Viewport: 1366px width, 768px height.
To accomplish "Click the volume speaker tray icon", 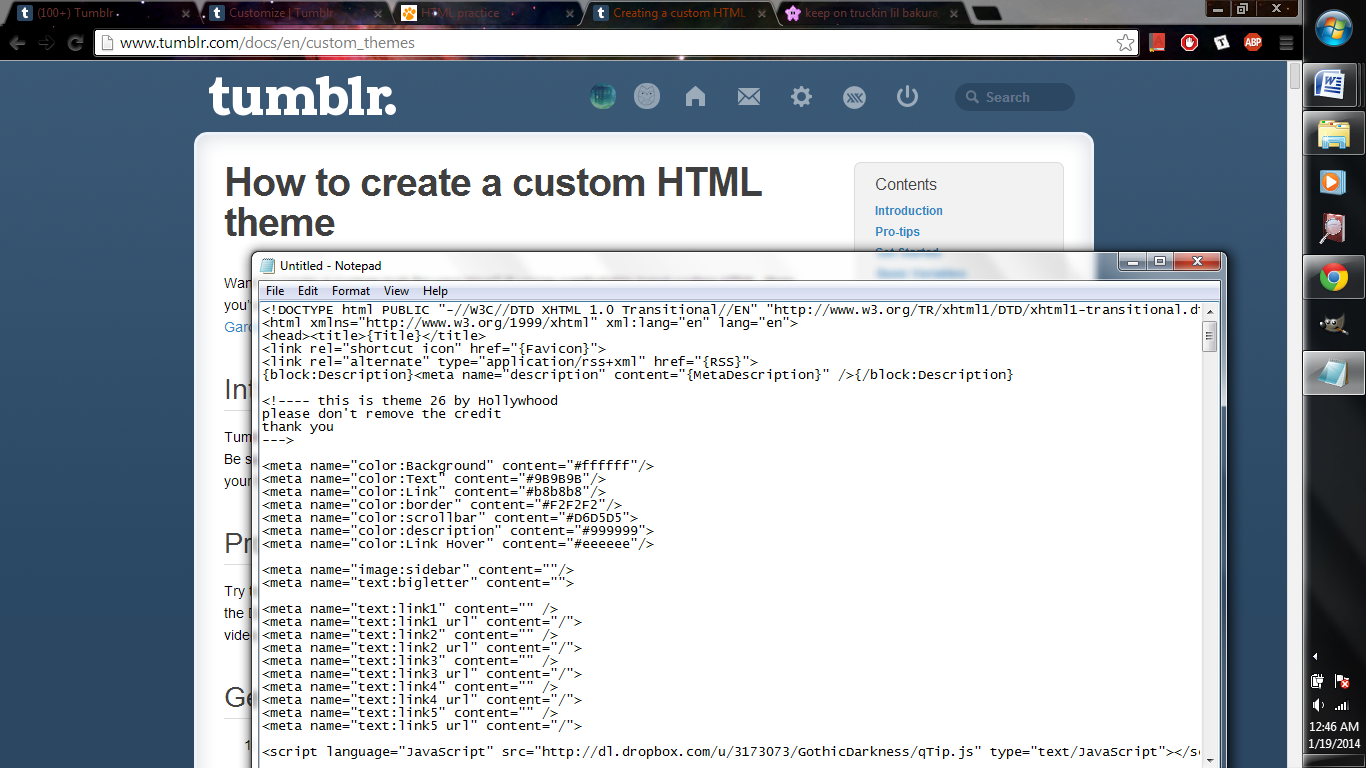I will [x=1318, y=704].
